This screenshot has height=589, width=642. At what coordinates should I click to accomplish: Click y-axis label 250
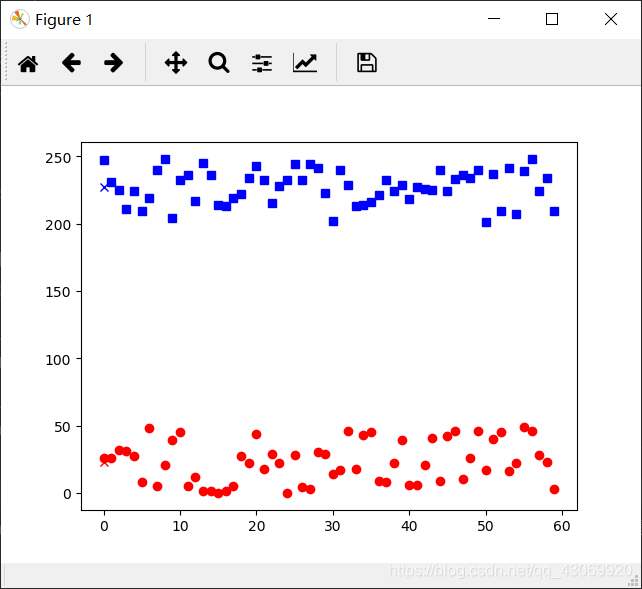click(58, 158)
